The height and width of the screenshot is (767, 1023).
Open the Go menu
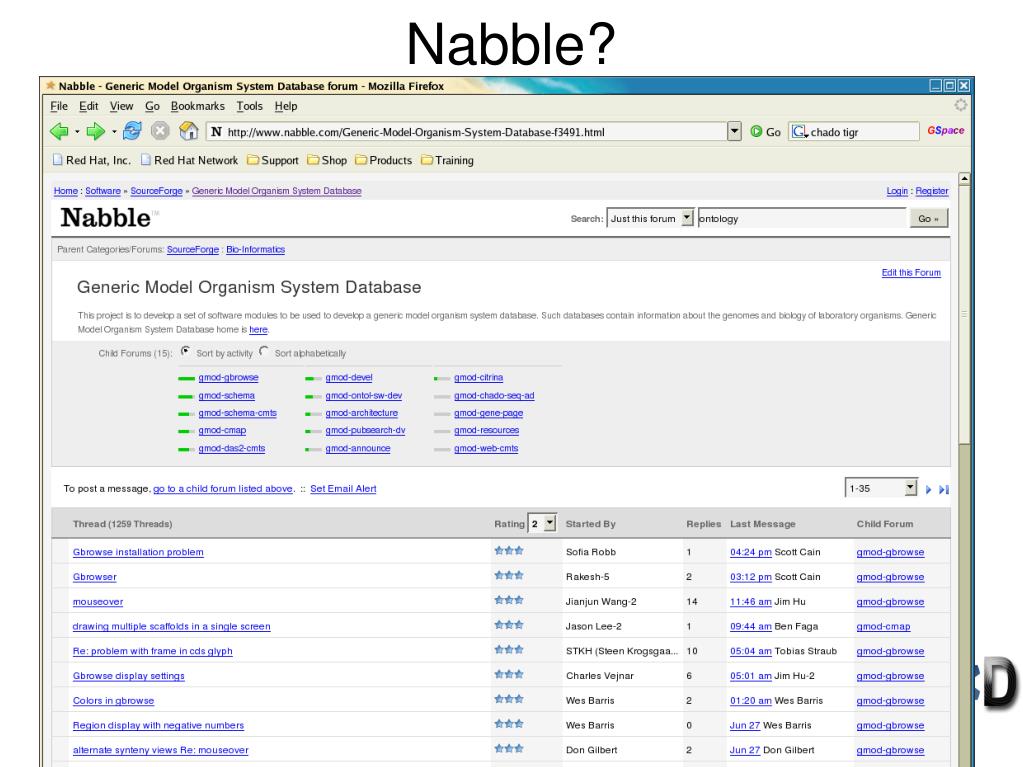(153, 106)
